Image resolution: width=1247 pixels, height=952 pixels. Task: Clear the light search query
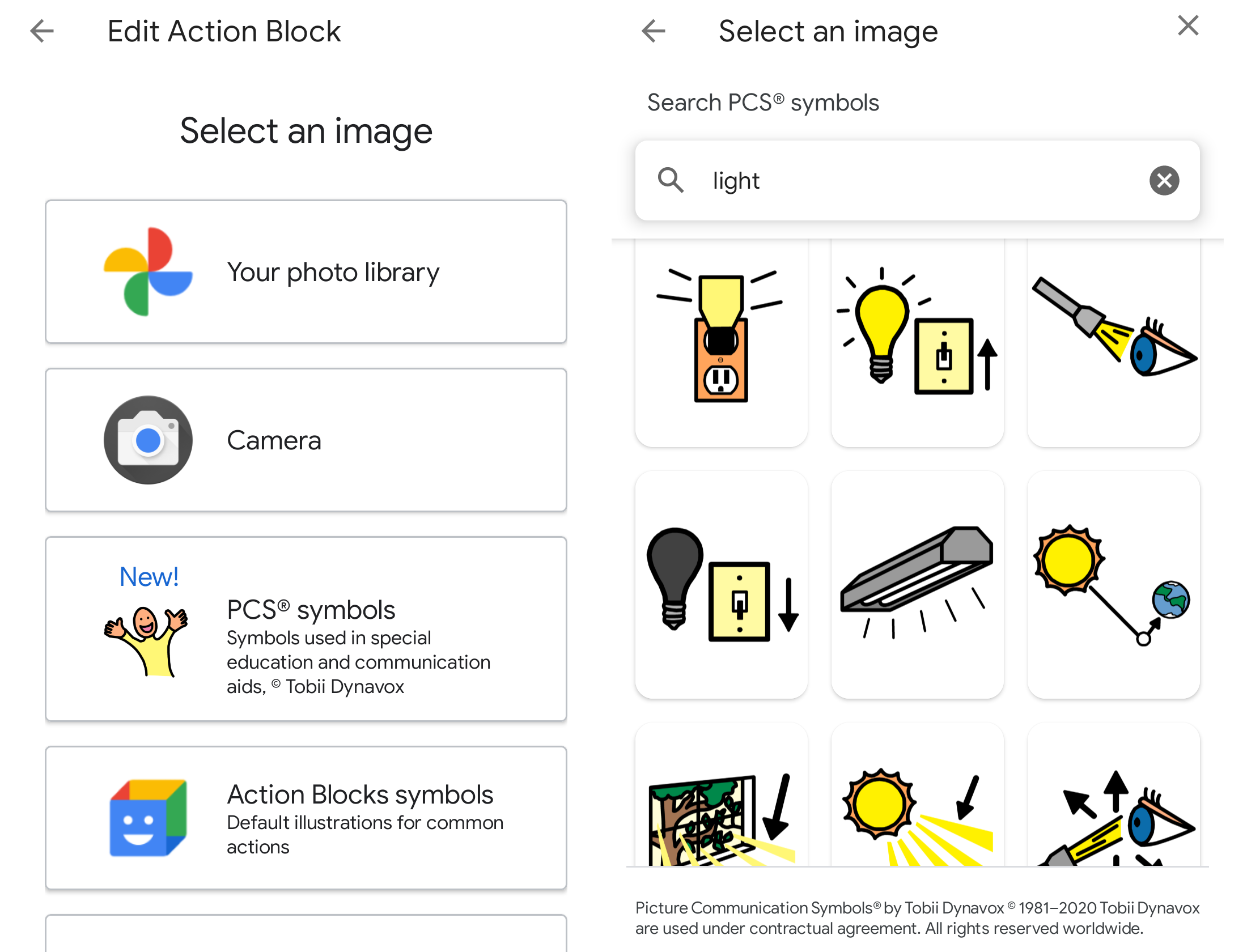pyautogui.click(x=1164, y=180)
